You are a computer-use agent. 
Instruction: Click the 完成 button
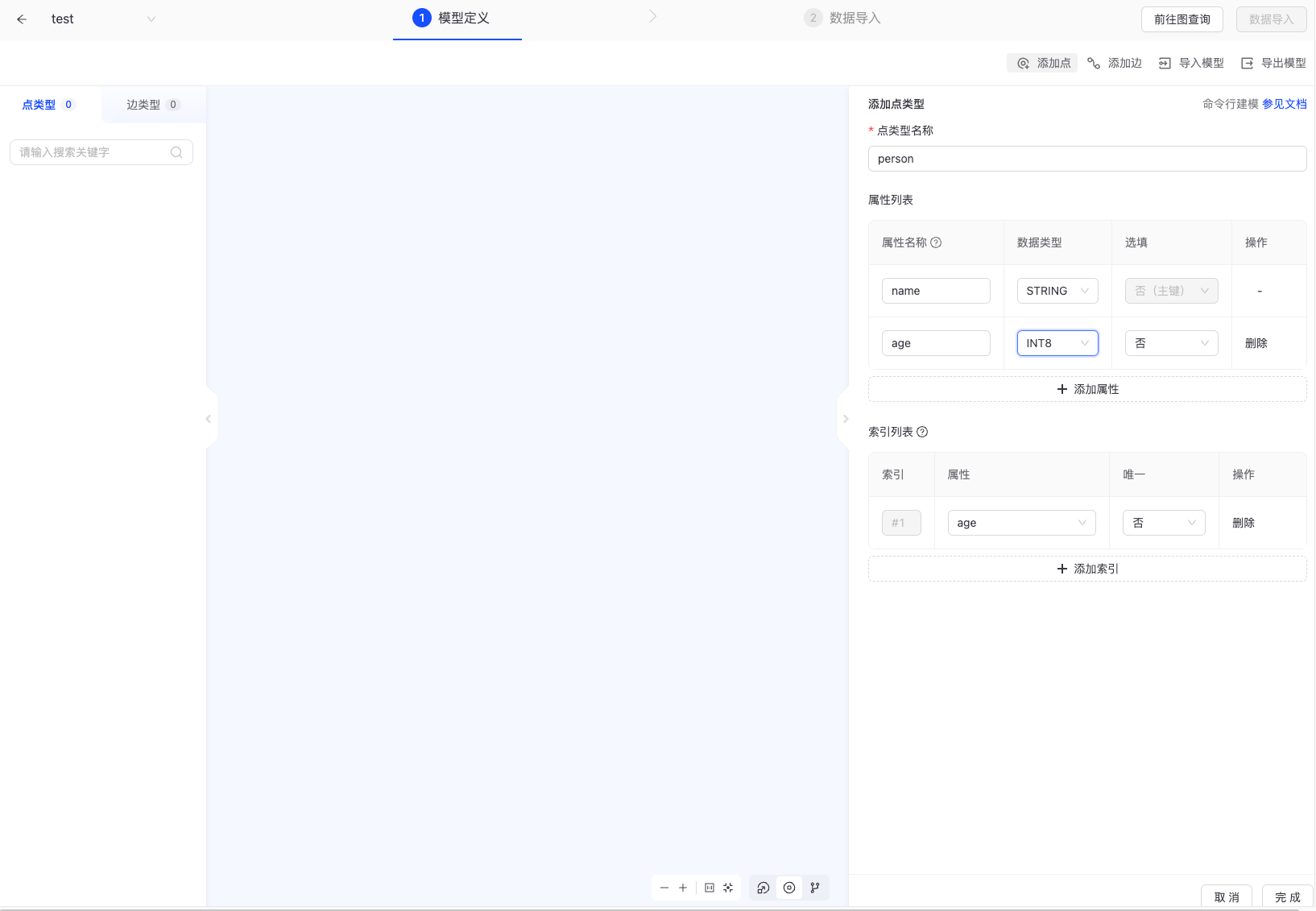[x=1287, y=897]
